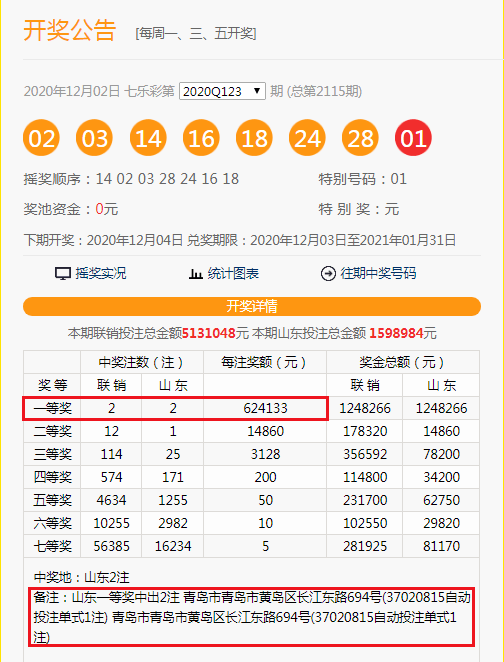Viewport: 504px width, 662px height.
Task: Open the issue number dropdown 2020Q123
Action: 222,91
